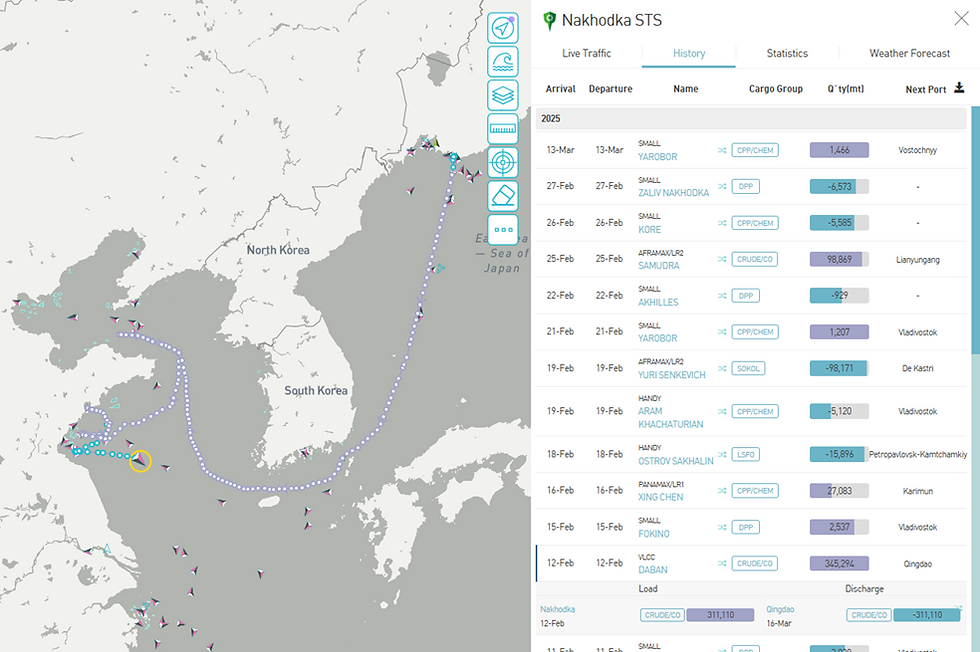Click DPP tag in ZALIV NAKHODKA row

(x=745, y=186)
